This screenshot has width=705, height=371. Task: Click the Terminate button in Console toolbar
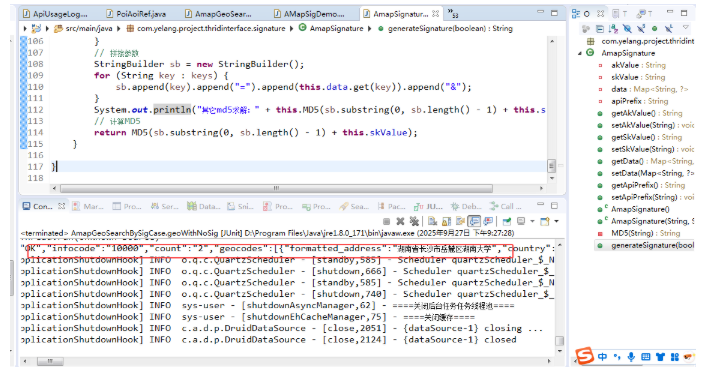point(386,221)
